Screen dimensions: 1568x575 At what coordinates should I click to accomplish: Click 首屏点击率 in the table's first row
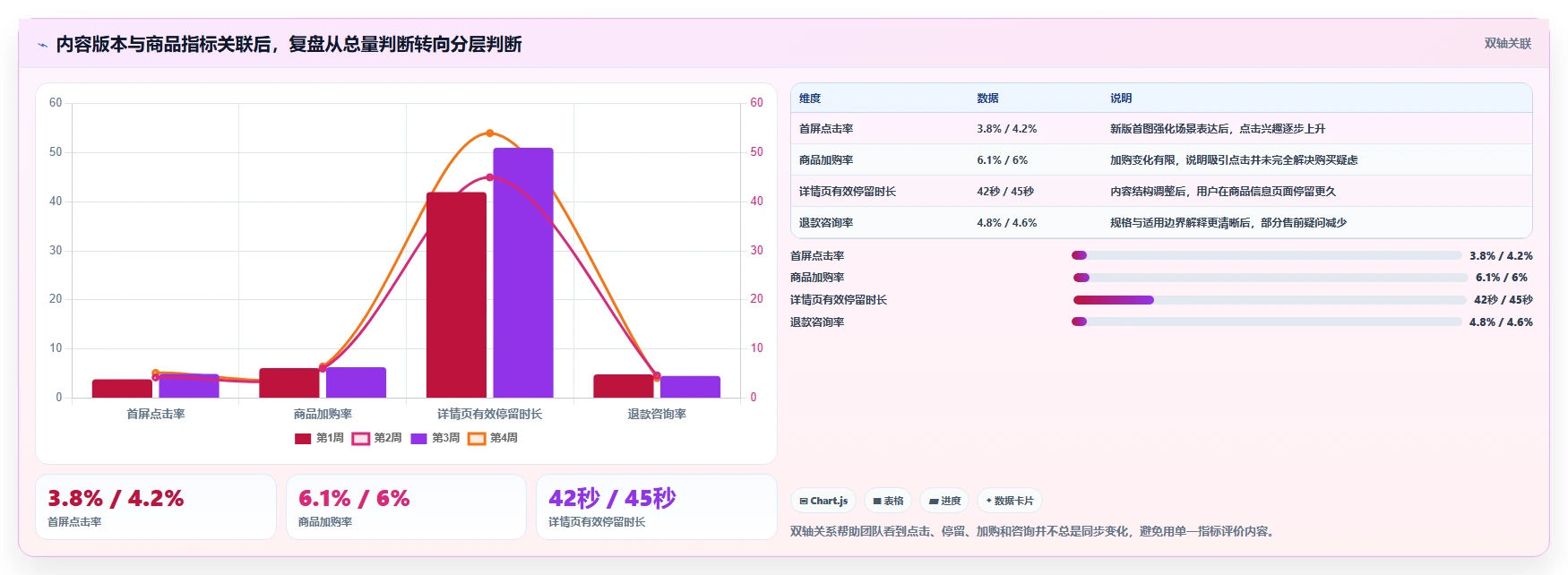(x=826, y=129)
